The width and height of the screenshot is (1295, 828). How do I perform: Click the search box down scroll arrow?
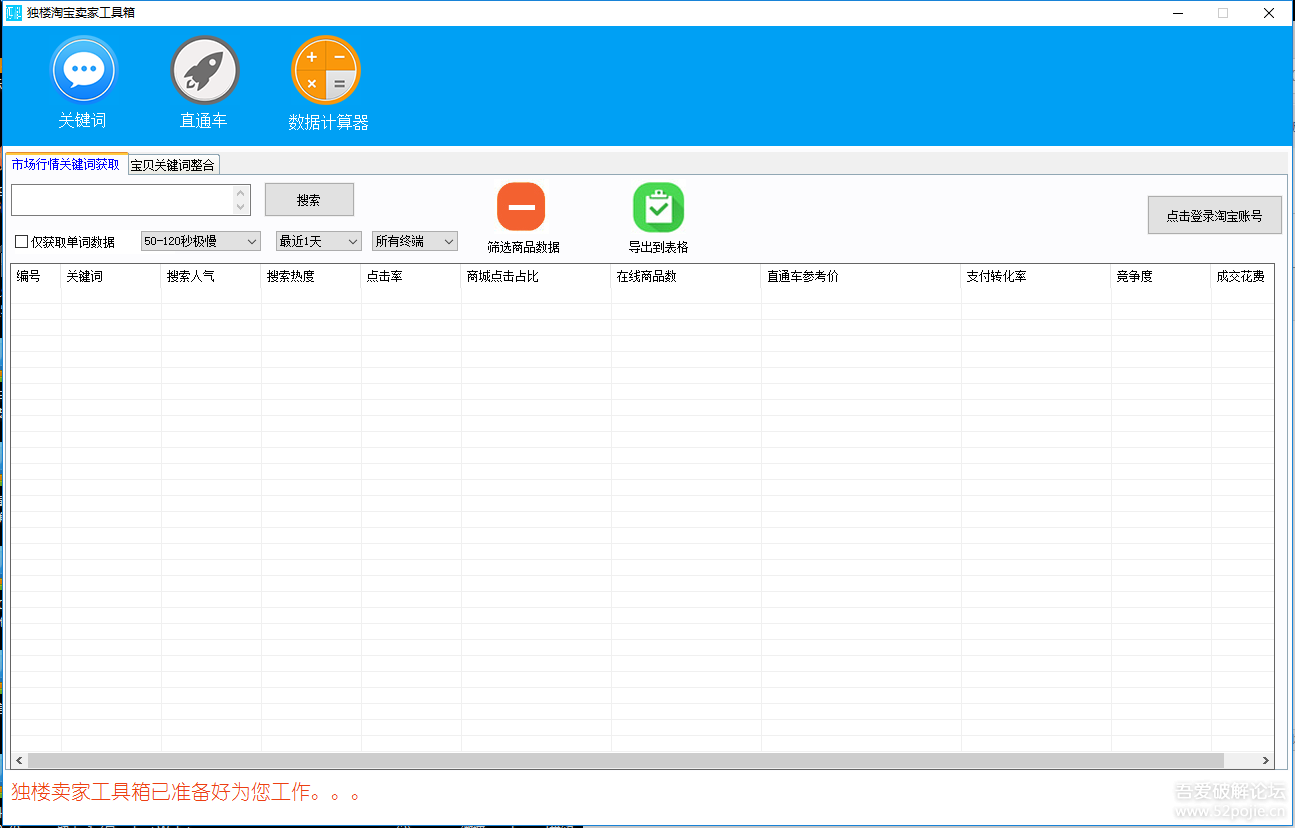(x=240, y=207)
